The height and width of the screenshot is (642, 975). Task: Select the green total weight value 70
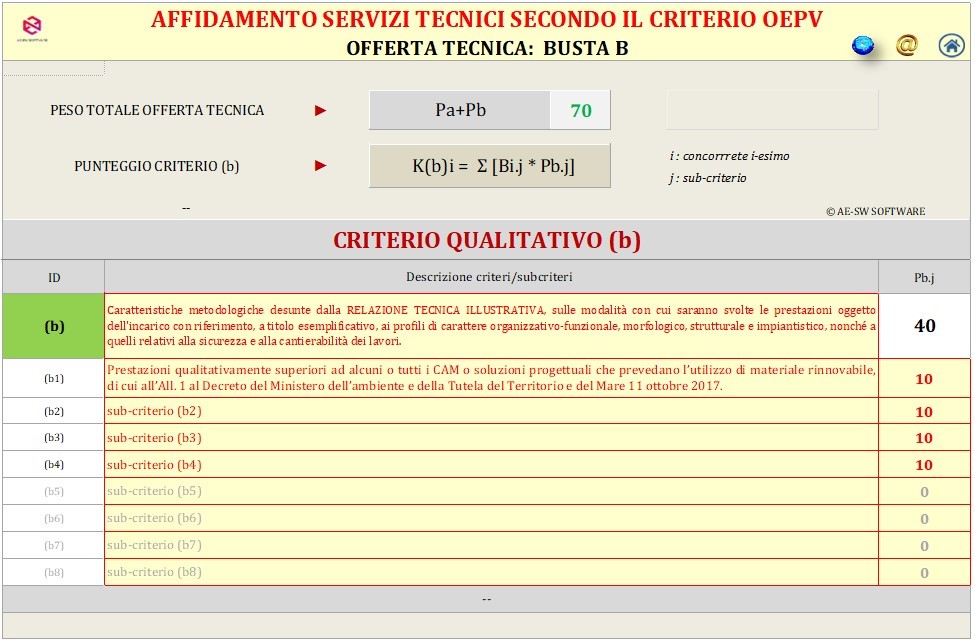(x=581, y=111)
